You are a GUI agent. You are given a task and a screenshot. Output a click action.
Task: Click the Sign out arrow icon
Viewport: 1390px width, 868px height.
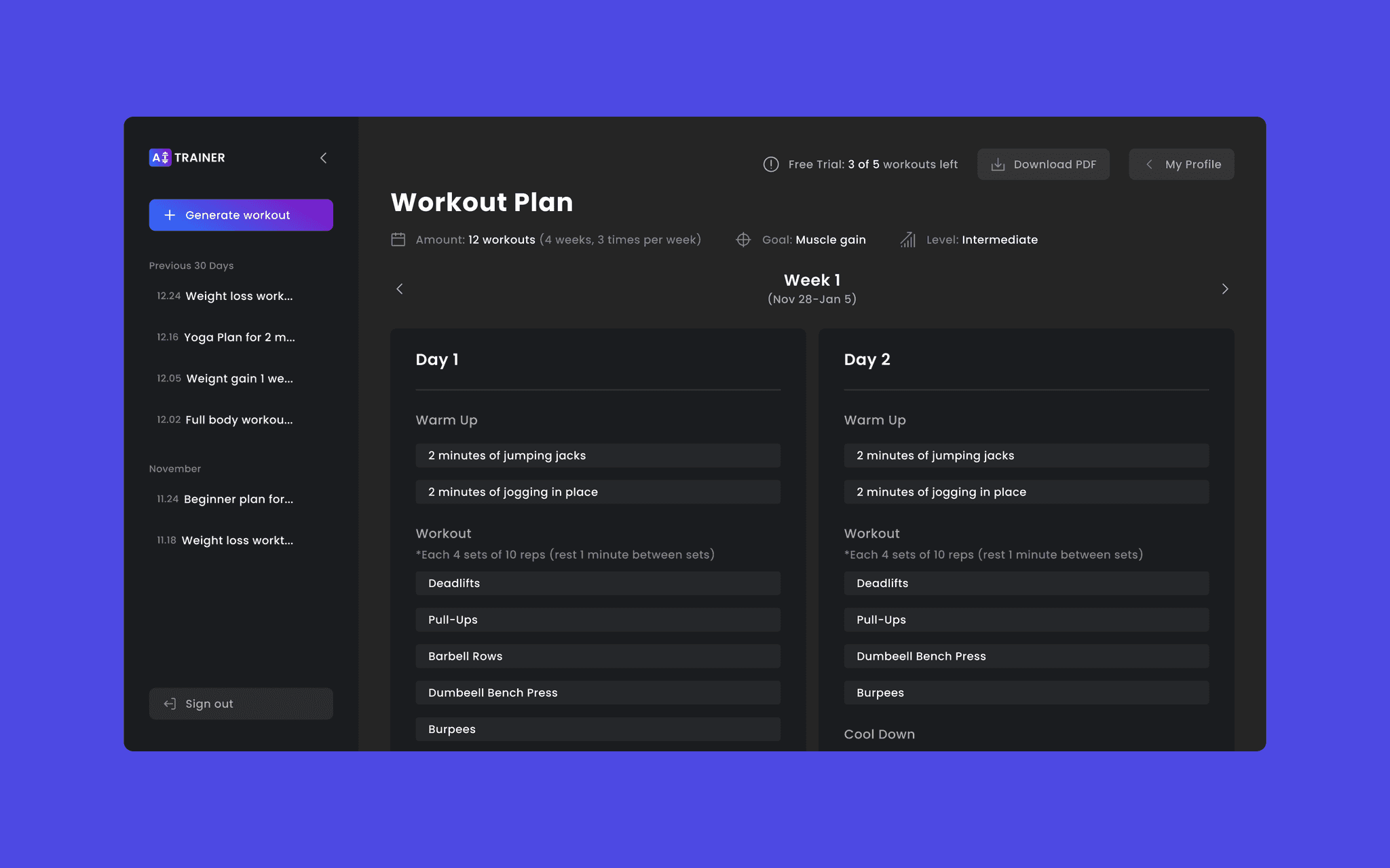(x=170, y=704)
